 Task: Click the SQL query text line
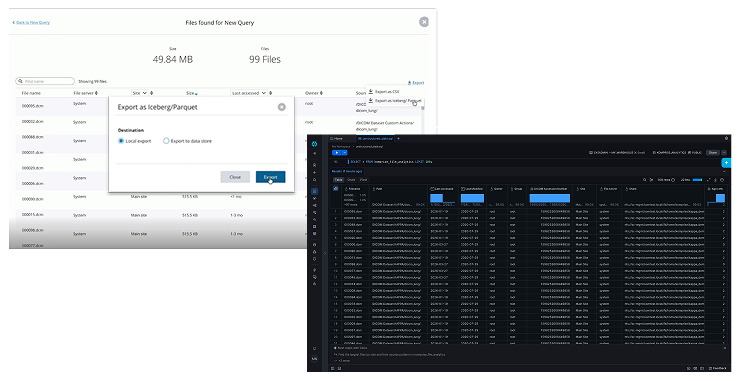point(391,162)
